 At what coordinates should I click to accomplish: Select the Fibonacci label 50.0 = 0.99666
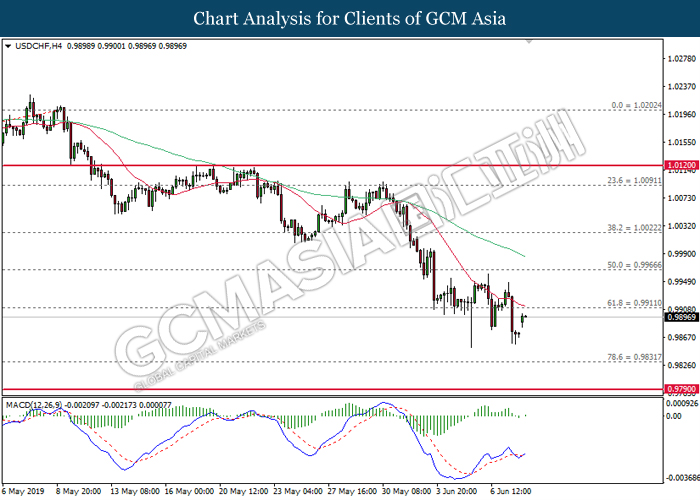click(x=634, y=265)
